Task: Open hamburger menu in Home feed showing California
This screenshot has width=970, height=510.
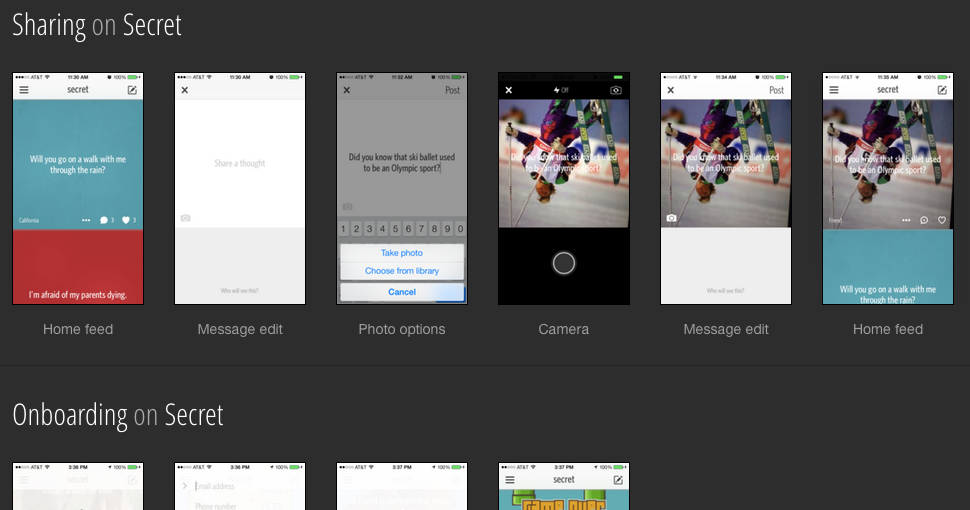Action: 24,90
